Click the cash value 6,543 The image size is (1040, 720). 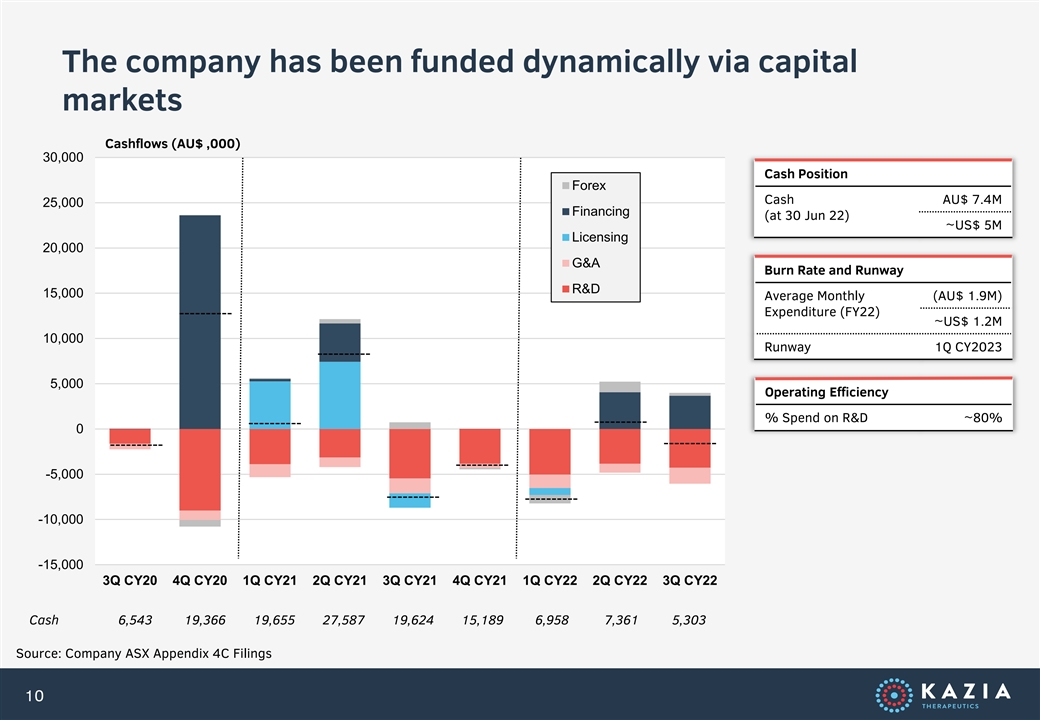coord(135,620)
